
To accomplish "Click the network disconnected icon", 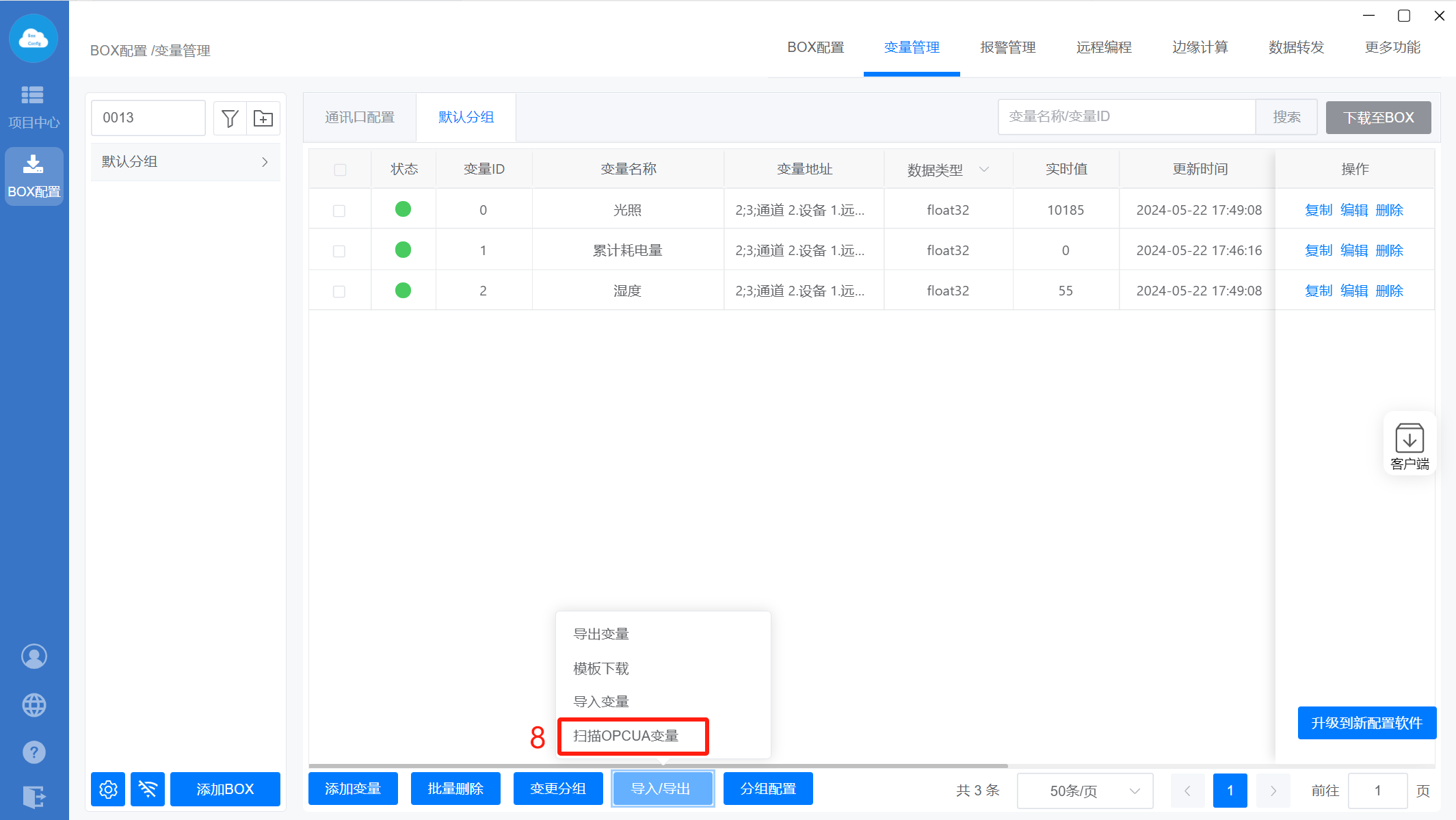I will 148,789.
